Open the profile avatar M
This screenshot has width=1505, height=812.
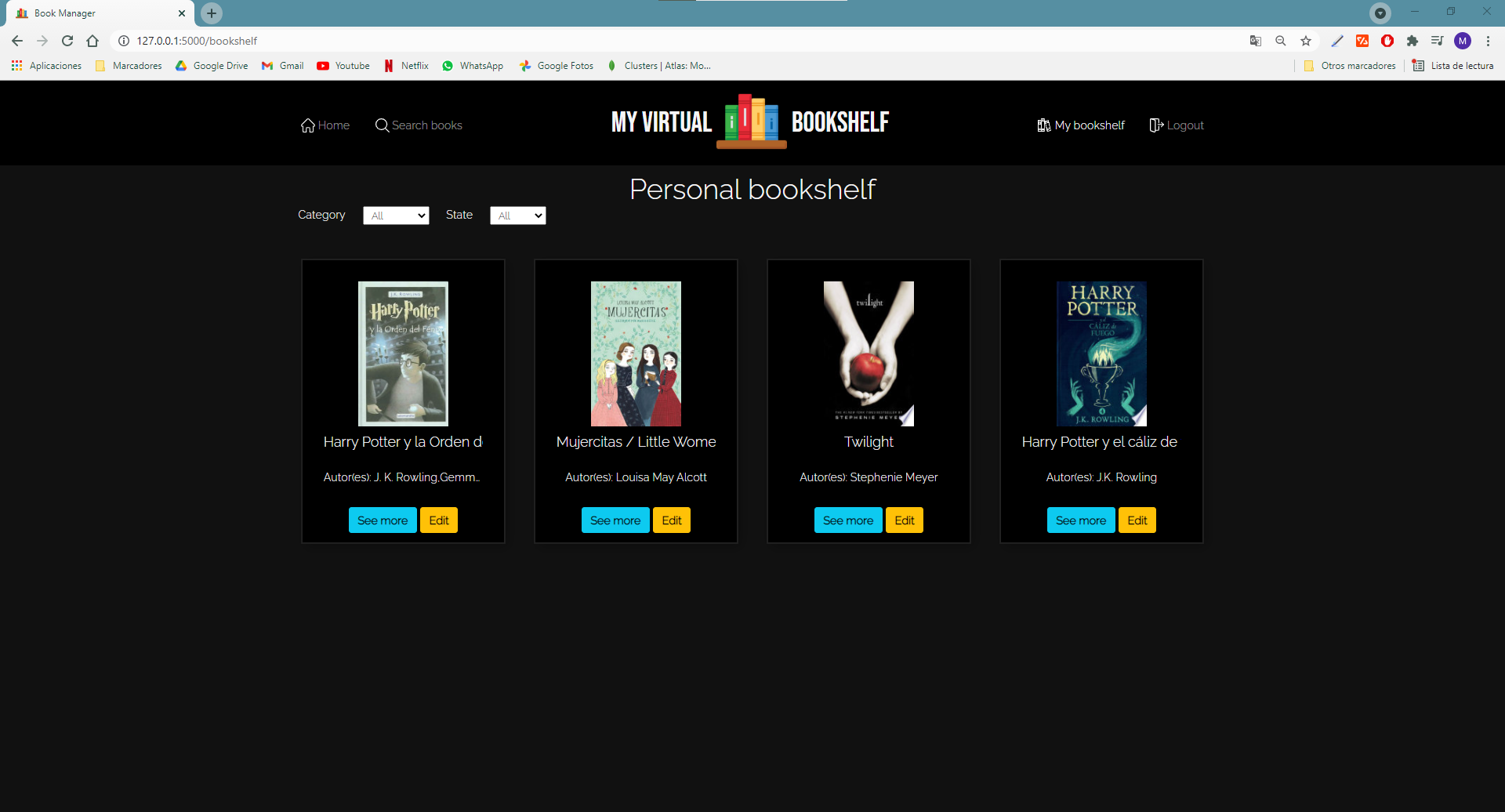pos(1463,41)
